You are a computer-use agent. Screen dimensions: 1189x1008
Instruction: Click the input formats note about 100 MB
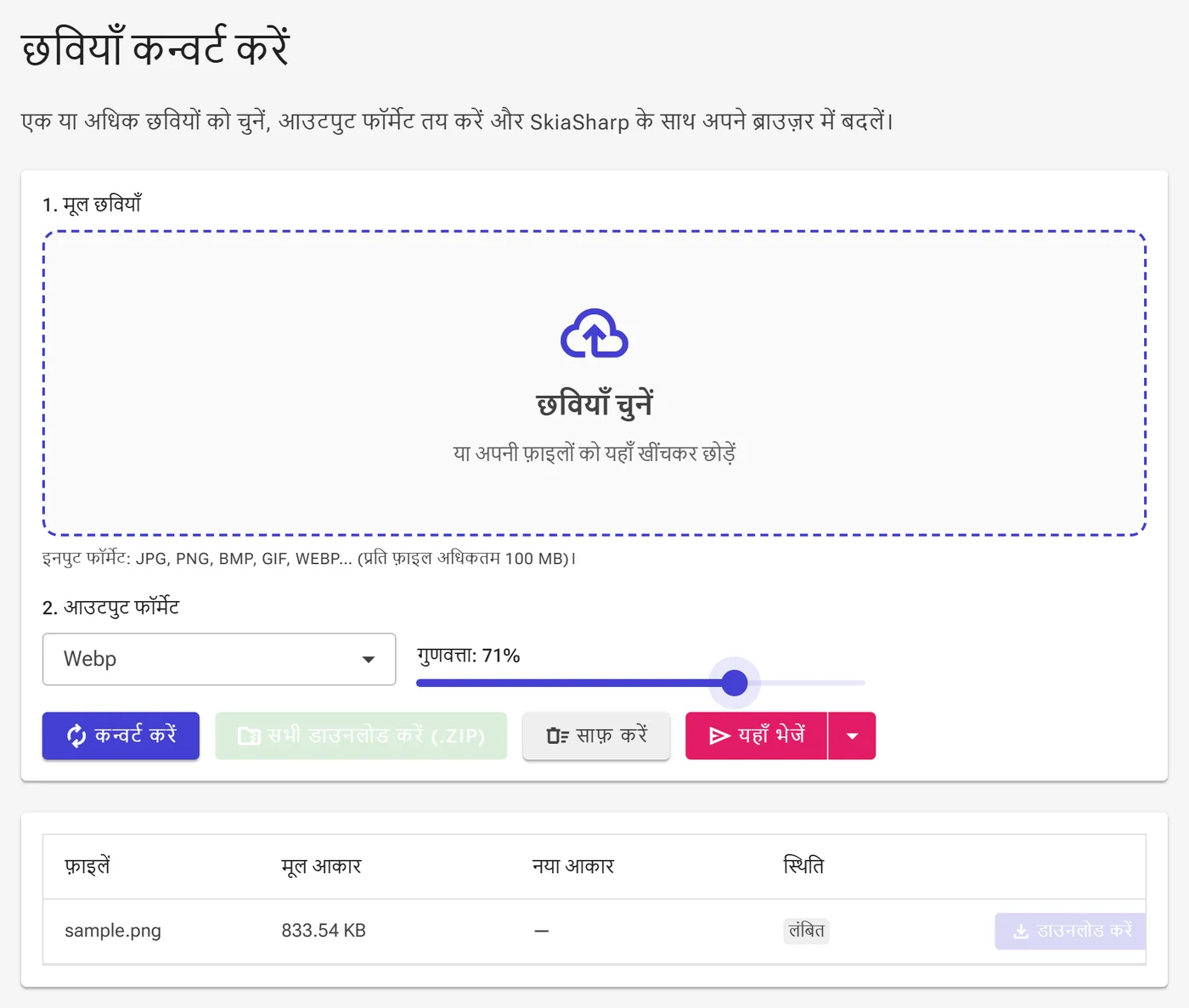309,559
